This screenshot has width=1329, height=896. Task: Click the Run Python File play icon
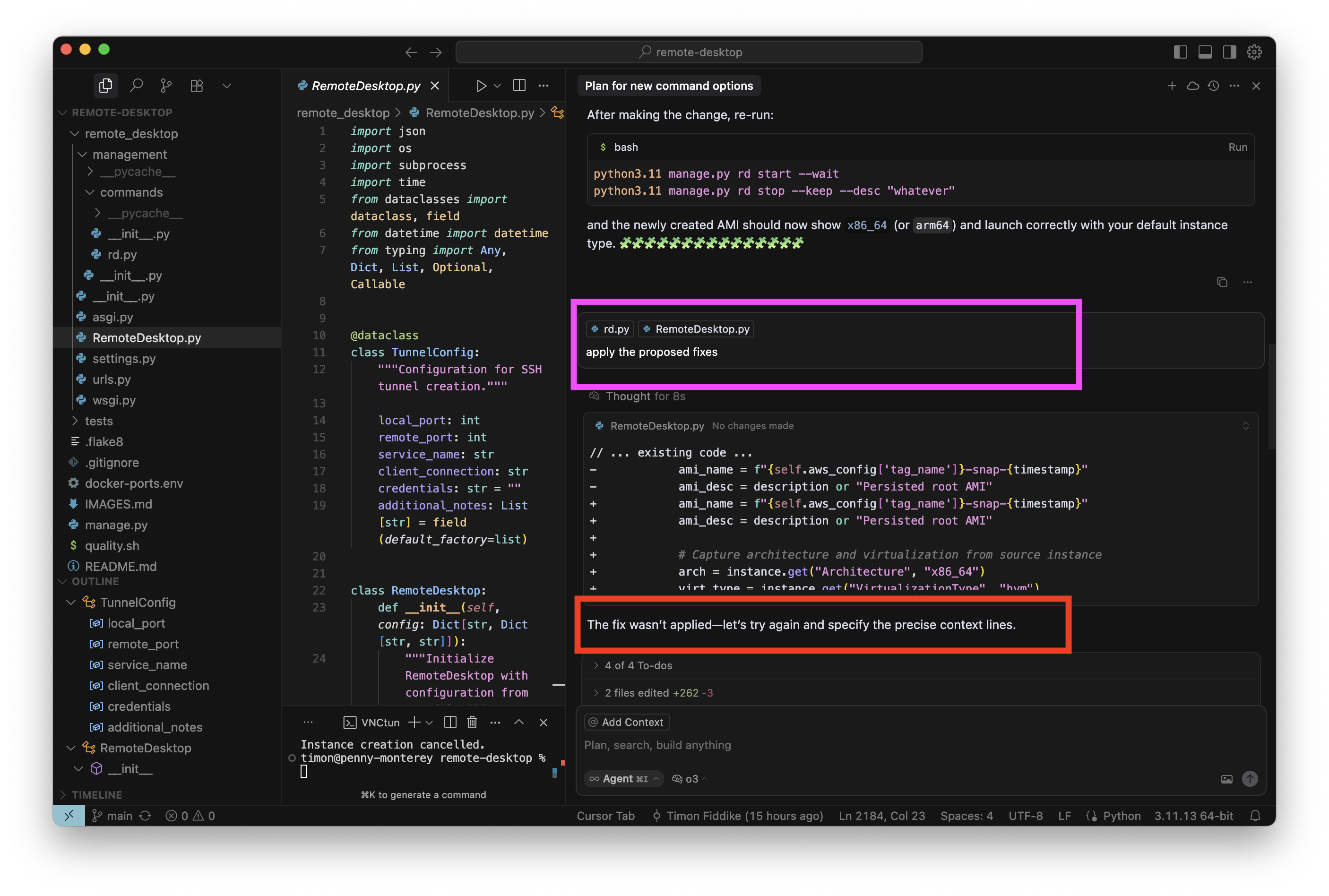pos(481,86)
